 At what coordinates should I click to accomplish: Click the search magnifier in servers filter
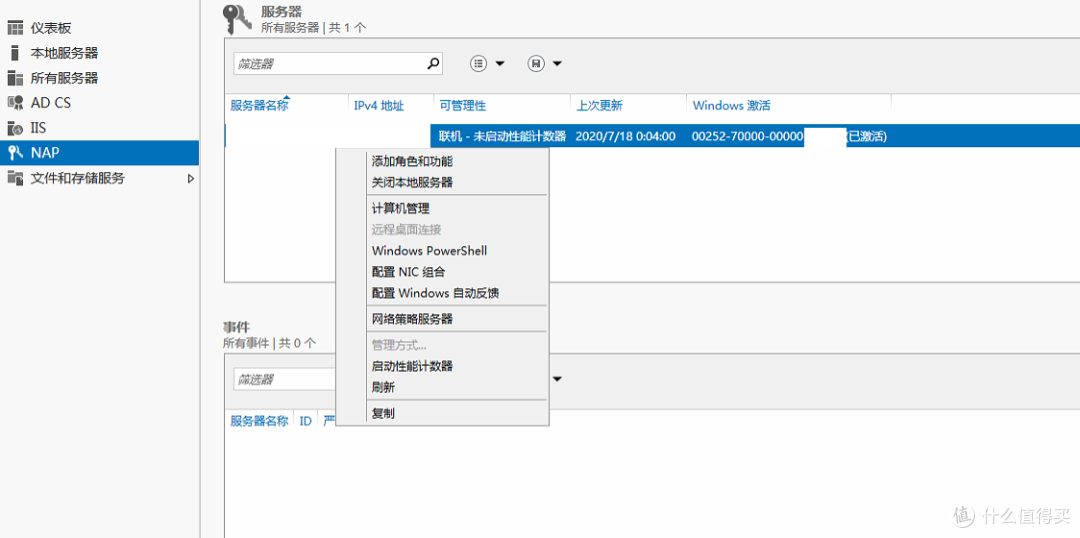(x=433, y=63)
